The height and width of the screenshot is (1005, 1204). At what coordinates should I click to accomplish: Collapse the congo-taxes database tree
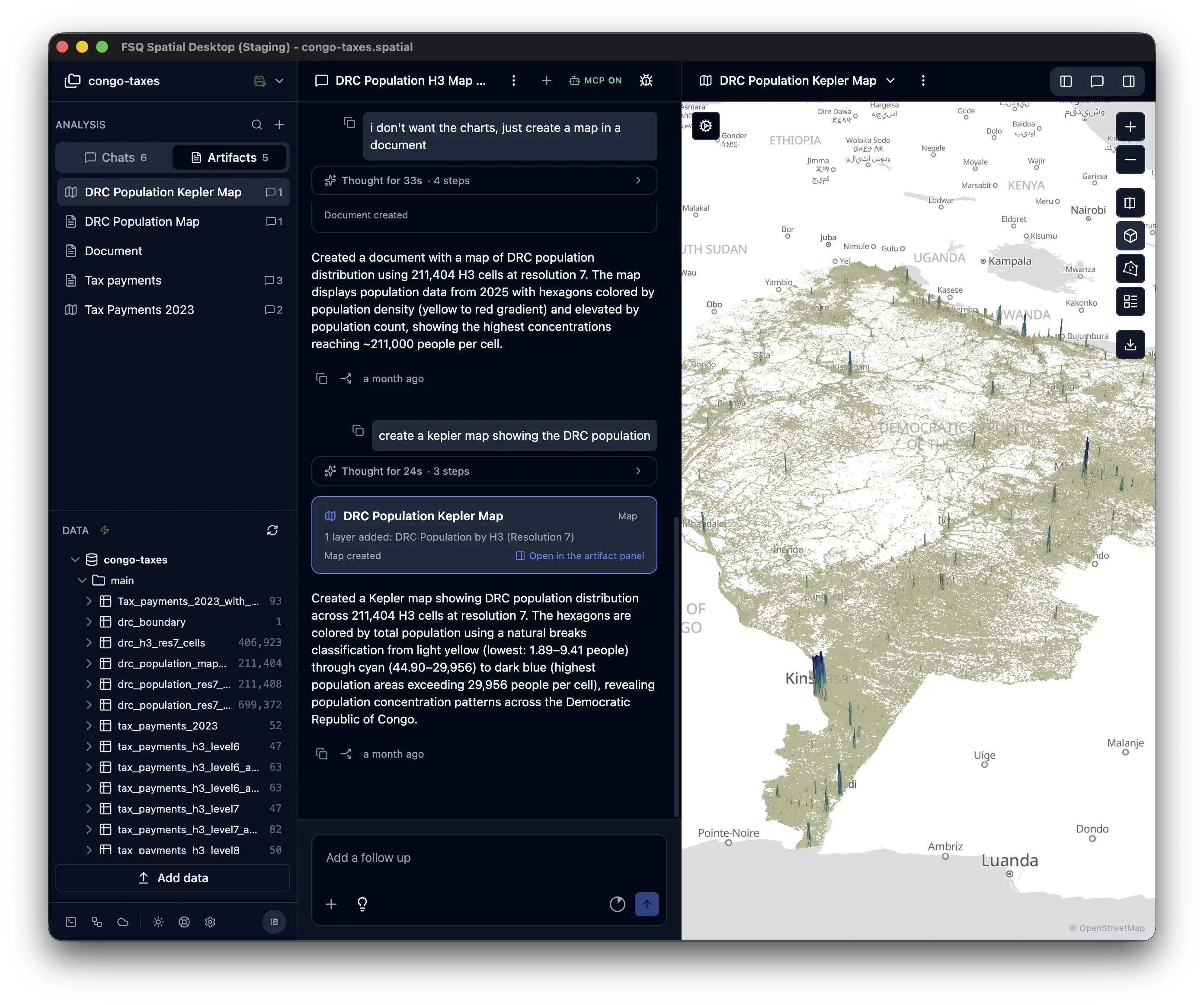coord(75,560)
